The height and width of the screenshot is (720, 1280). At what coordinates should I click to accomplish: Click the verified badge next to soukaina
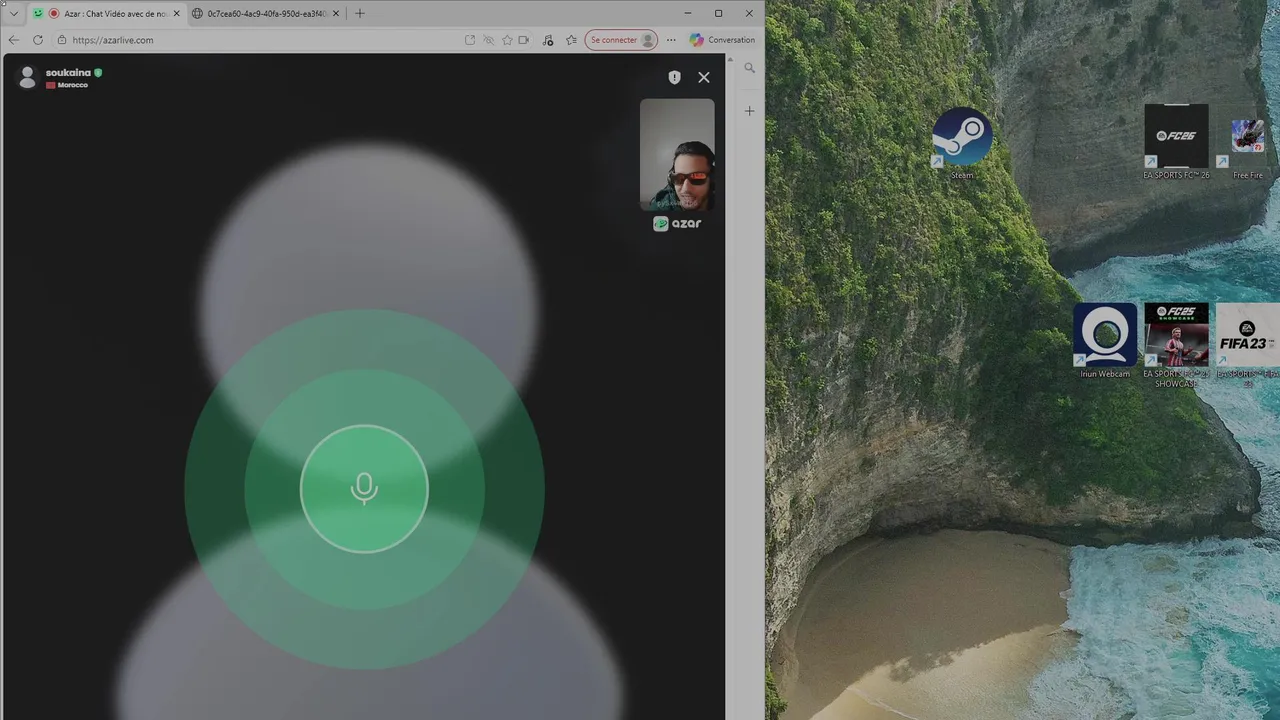[98, 72]
